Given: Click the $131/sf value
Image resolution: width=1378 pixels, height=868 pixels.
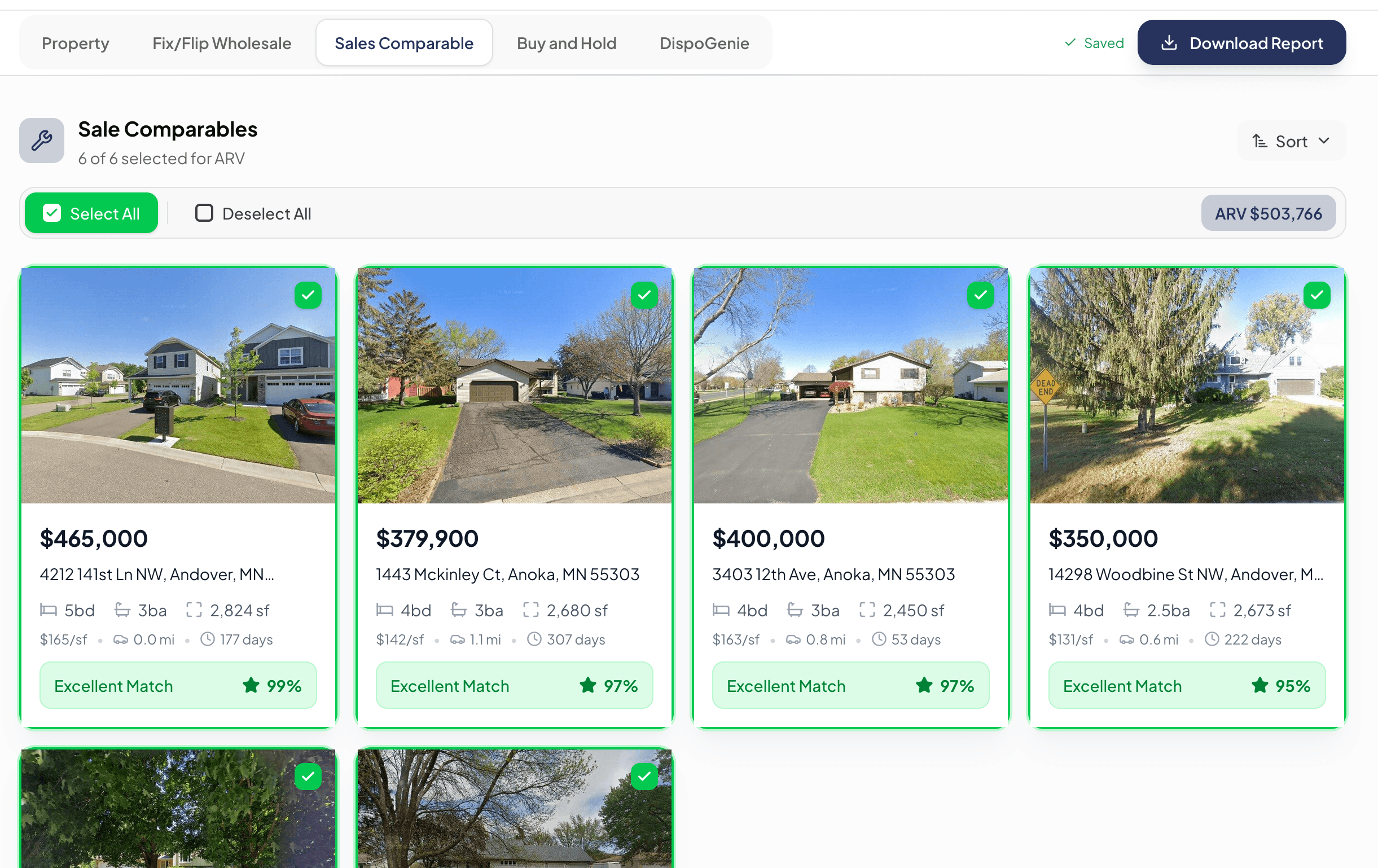Looking at the screenshot, I should tap(1070, 639).
